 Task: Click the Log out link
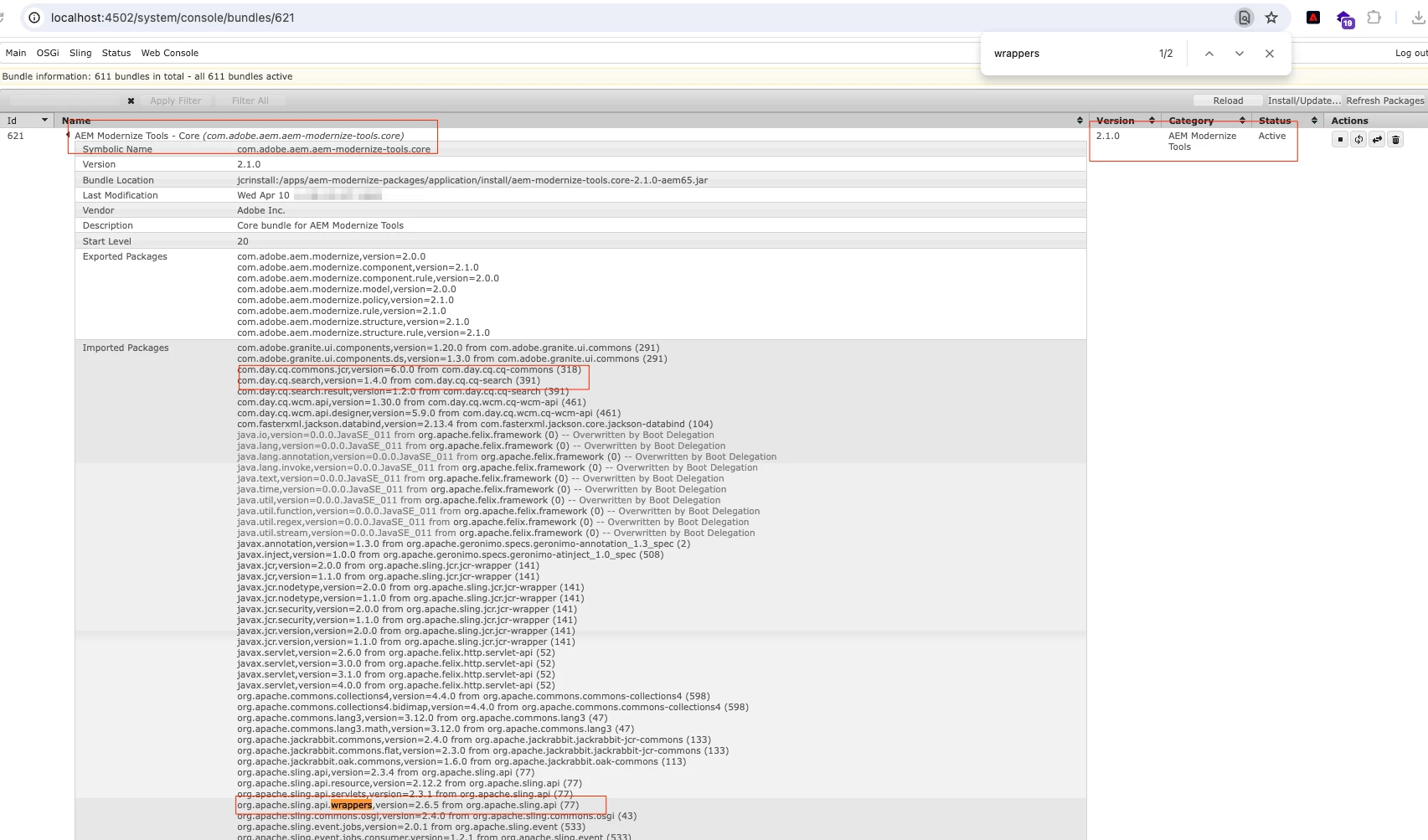pos(1410,53)
